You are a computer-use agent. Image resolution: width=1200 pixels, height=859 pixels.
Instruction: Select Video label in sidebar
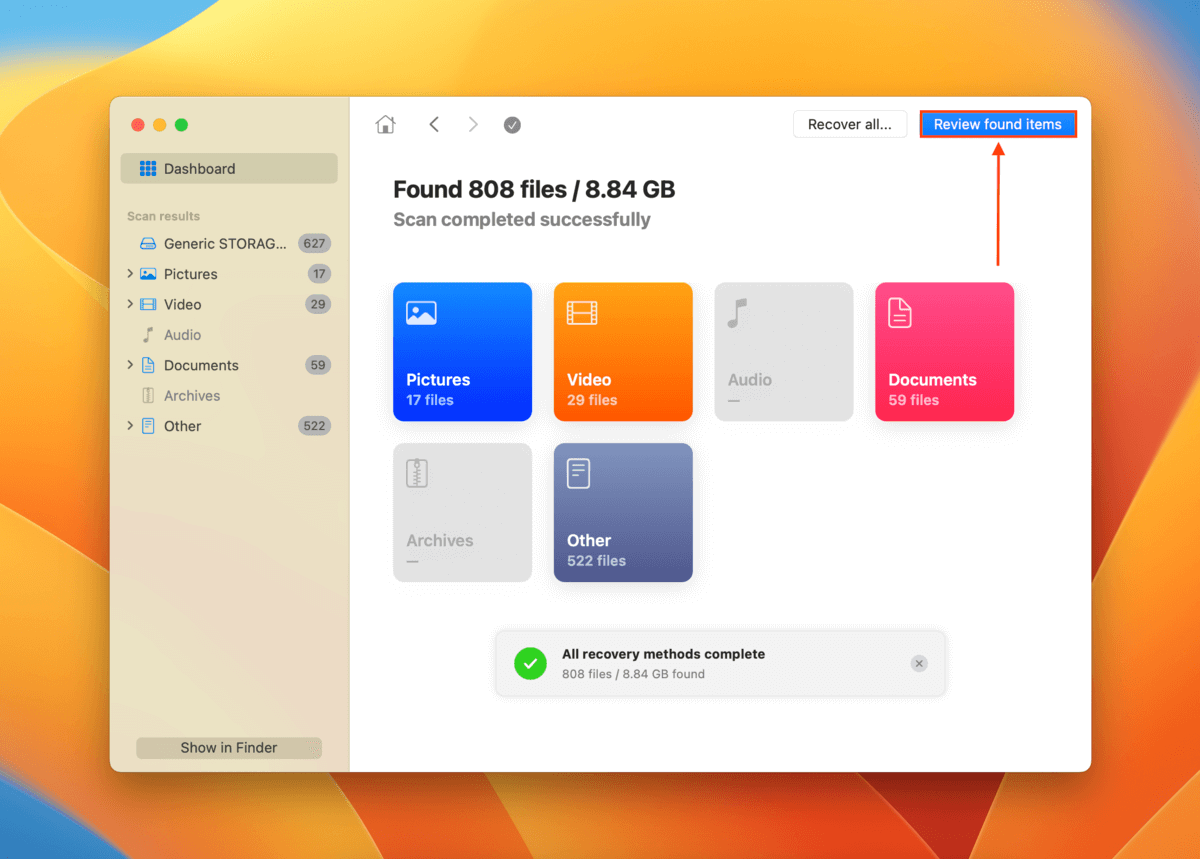[x=183, y=304]
